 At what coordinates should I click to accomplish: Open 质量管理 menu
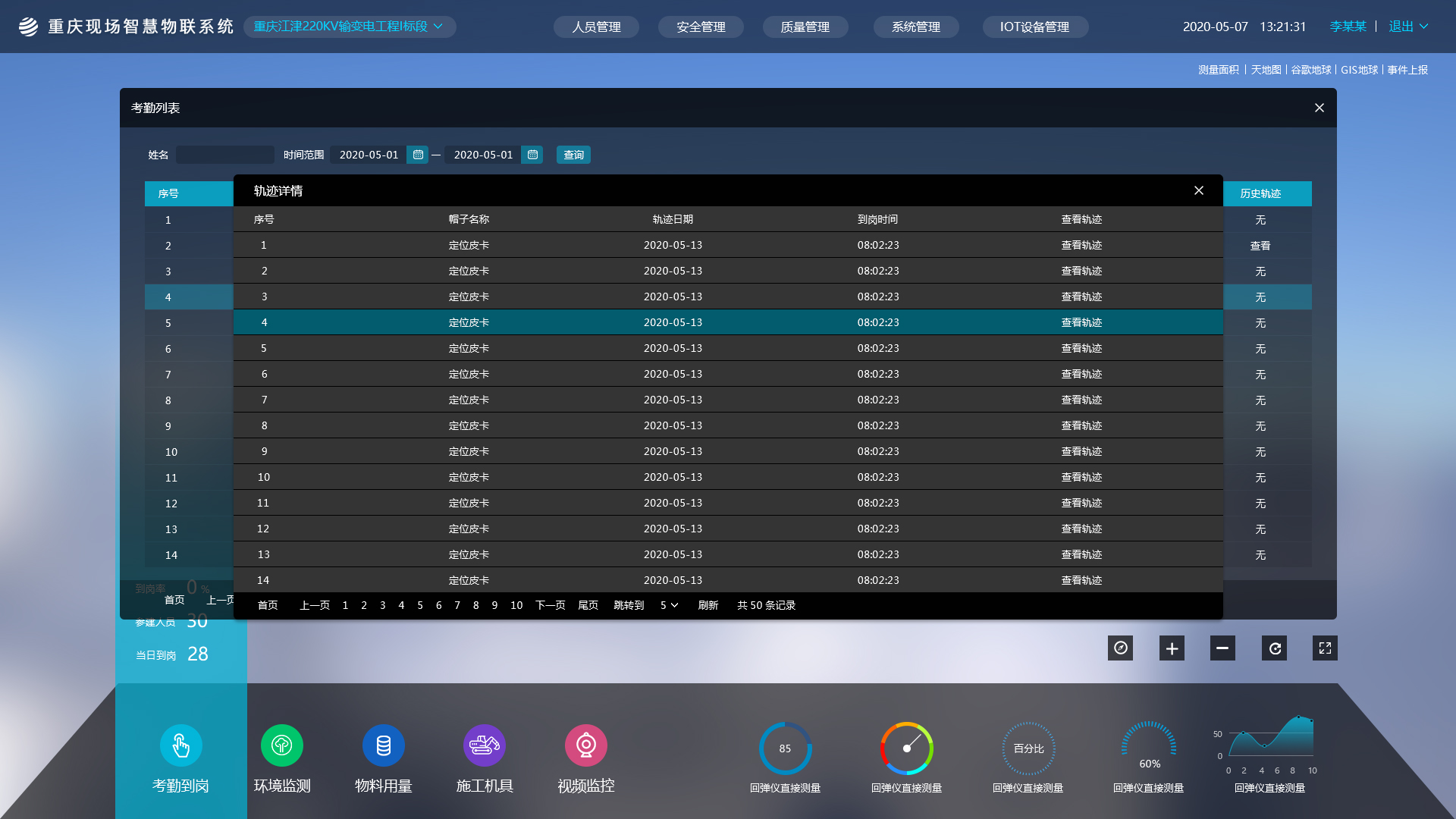805,27
